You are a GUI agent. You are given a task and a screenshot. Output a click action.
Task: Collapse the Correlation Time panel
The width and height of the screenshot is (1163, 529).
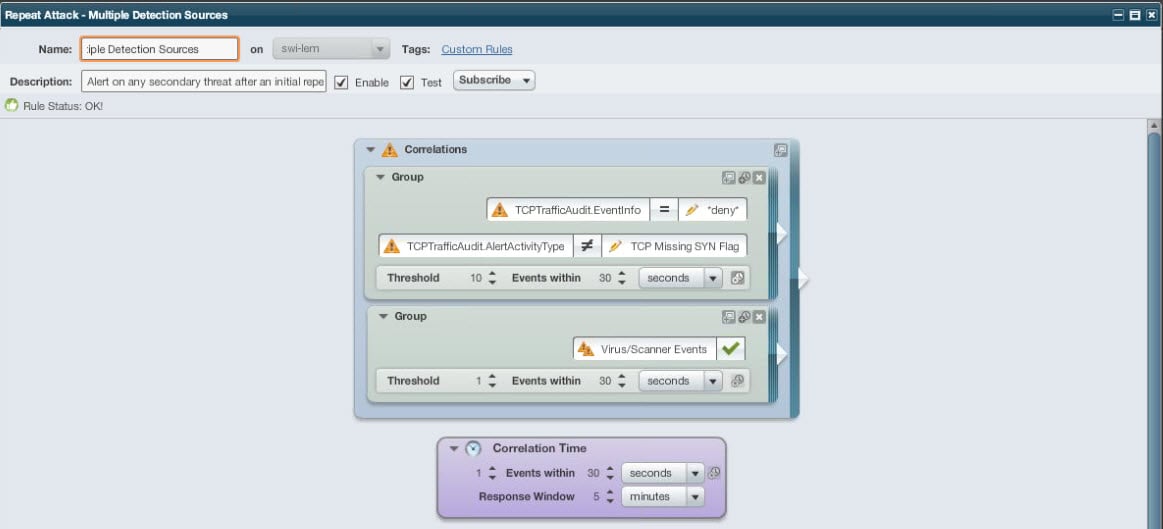(455, 449)
